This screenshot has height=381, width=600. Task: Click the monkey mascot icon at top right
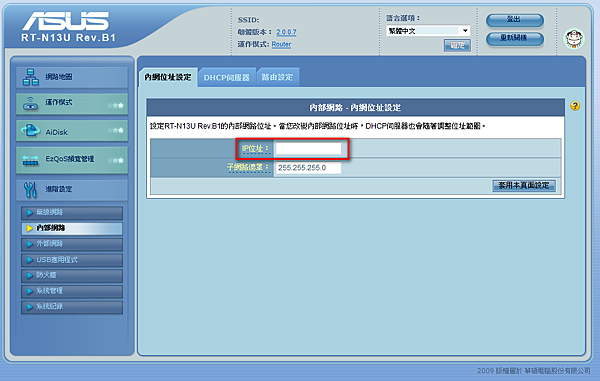coord(574,38)
